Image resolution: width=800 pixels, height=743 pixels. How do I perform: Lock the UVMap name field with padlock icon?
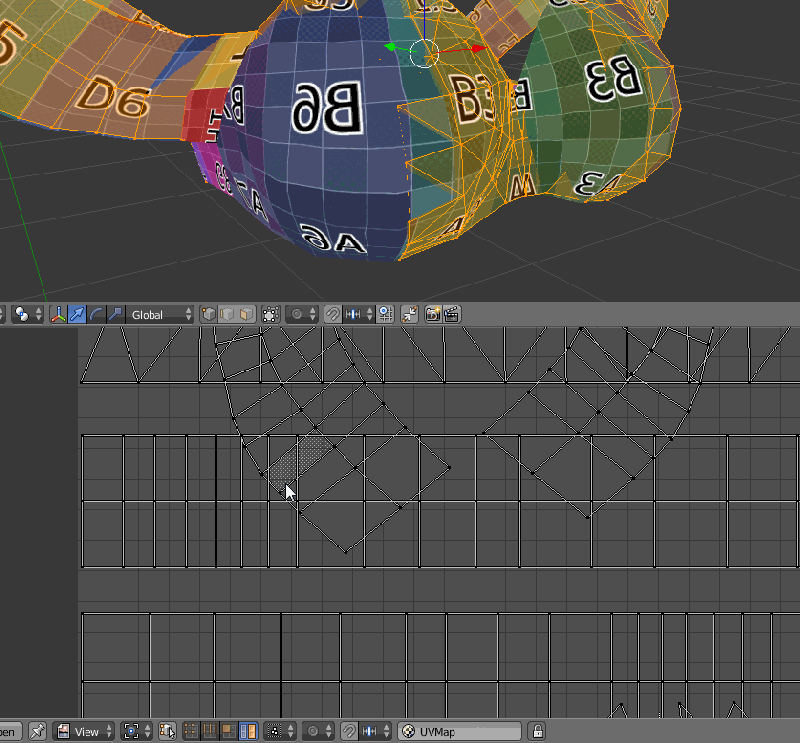click(536, 730)
